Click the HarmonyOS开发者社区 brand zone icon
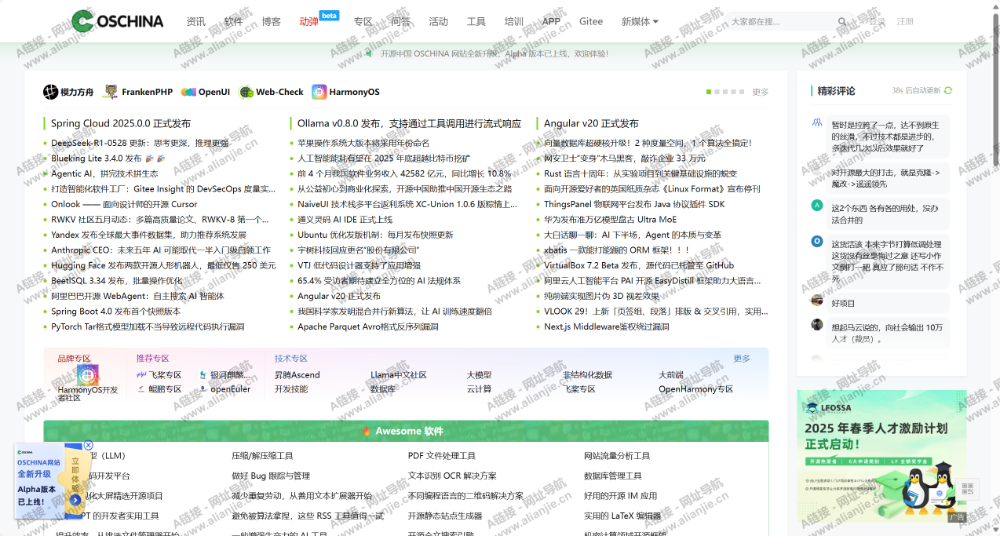The height and width of the screenshot is (536, 1000). click(x=87, y=375)
